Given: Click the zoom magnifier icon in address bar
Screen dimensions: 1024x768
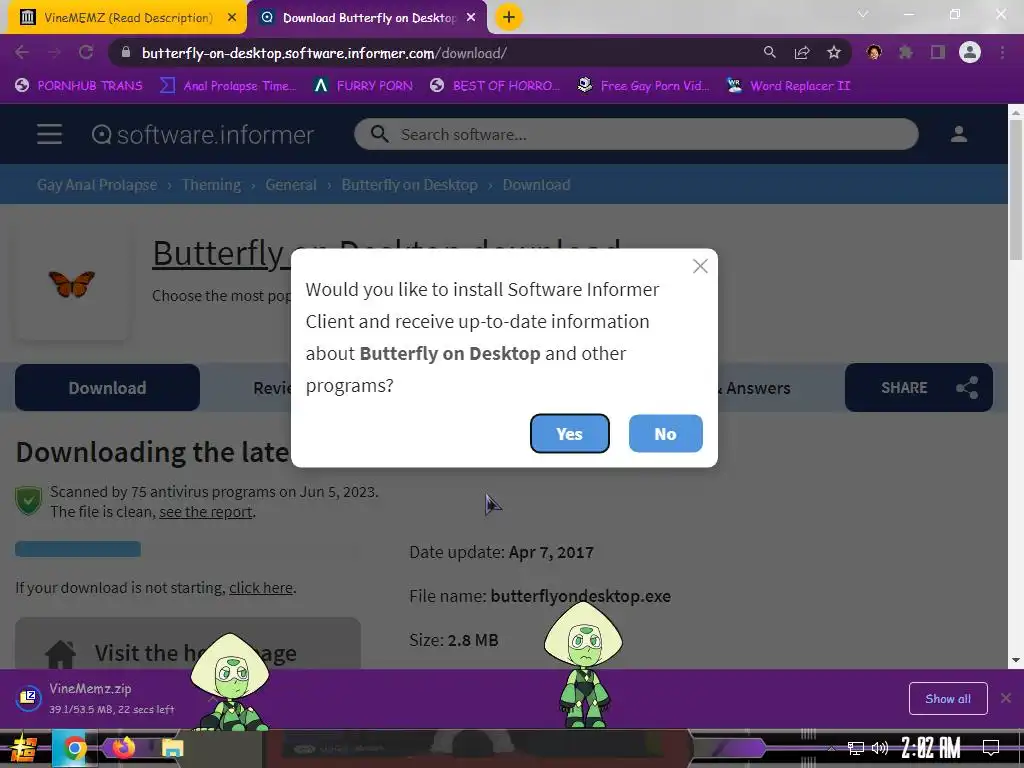Looking at the screenshot, I should (x=770, y=52).
